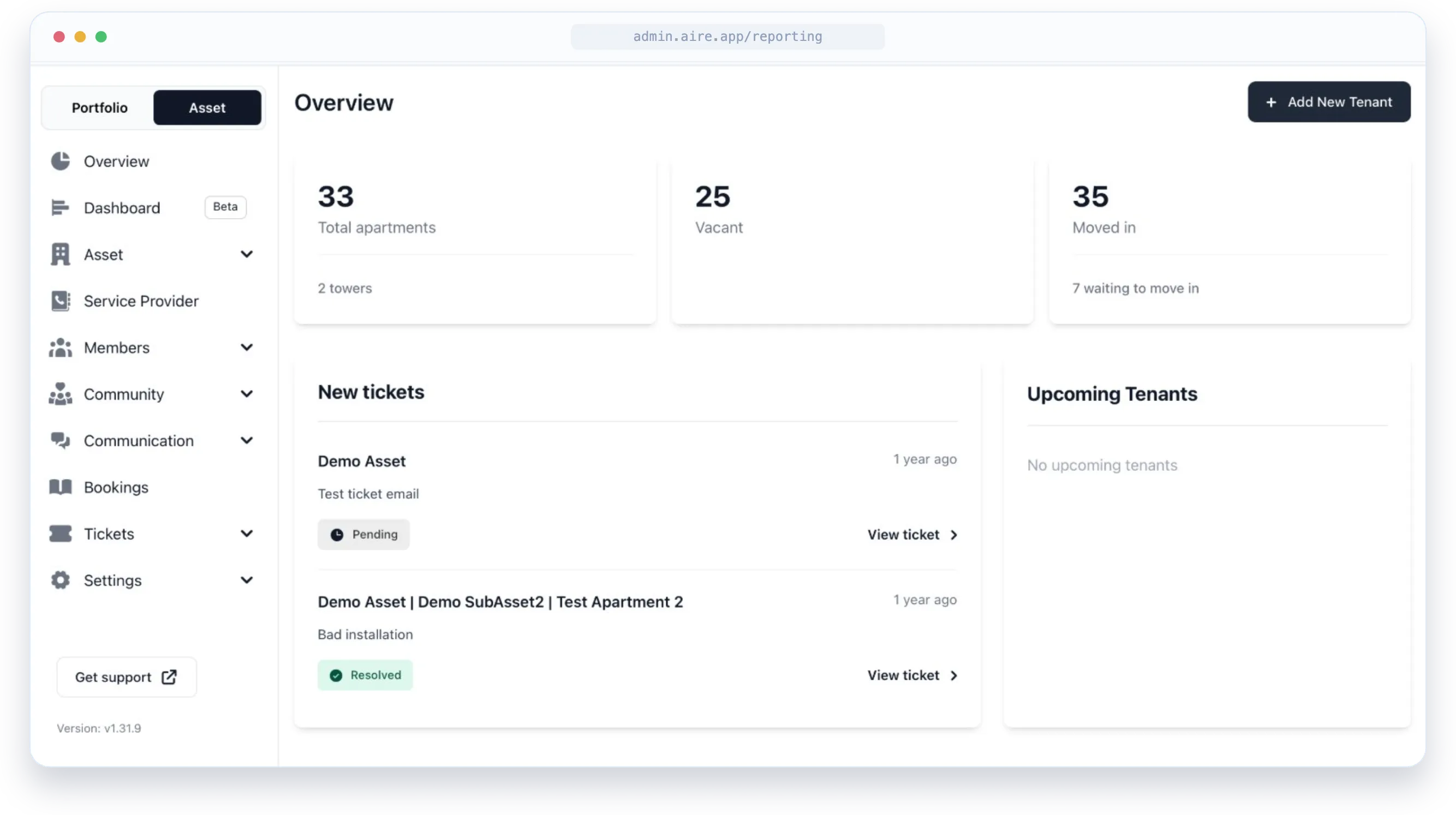The image size is (1456, 815).
Task: Click the Overview pie chart icon
Action: click(x=61, y=161)
